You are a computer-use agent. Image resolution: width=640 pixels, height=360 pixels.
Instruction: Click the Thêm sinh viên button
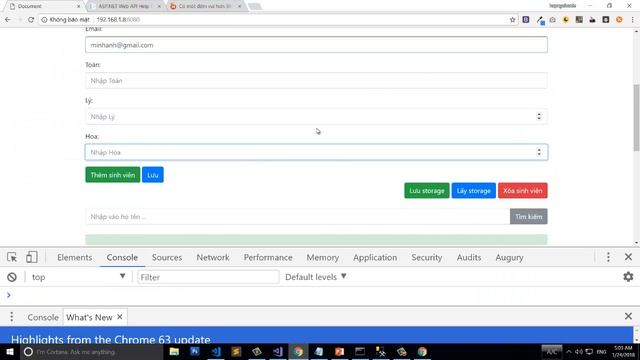[113, 175]
